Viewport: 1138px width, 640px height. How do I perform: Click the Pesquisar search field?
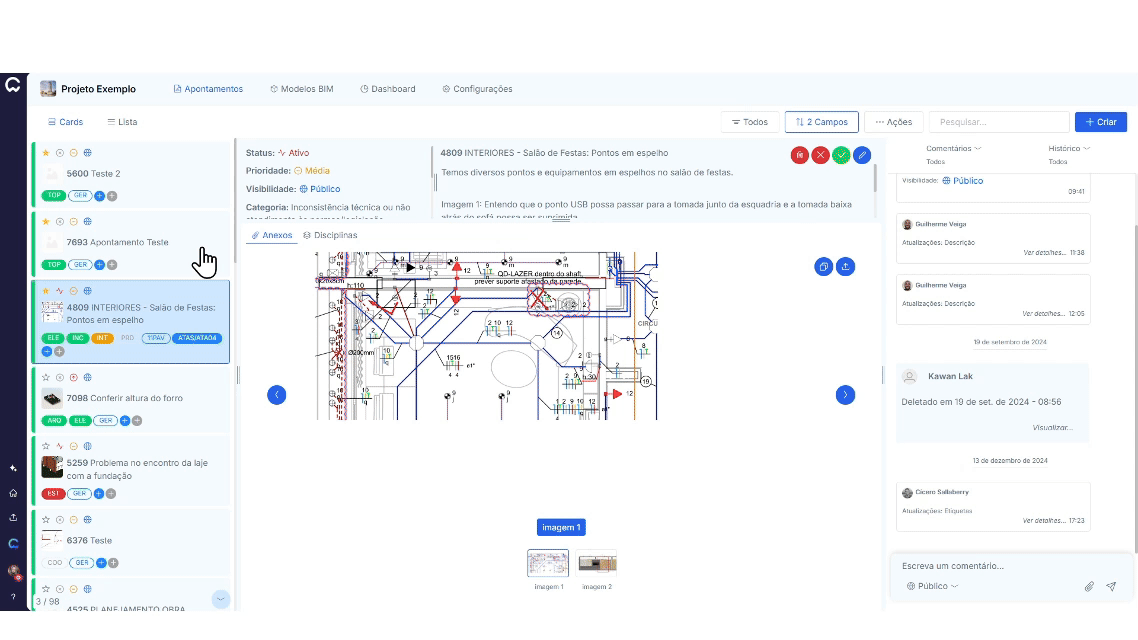coord(999,122)
